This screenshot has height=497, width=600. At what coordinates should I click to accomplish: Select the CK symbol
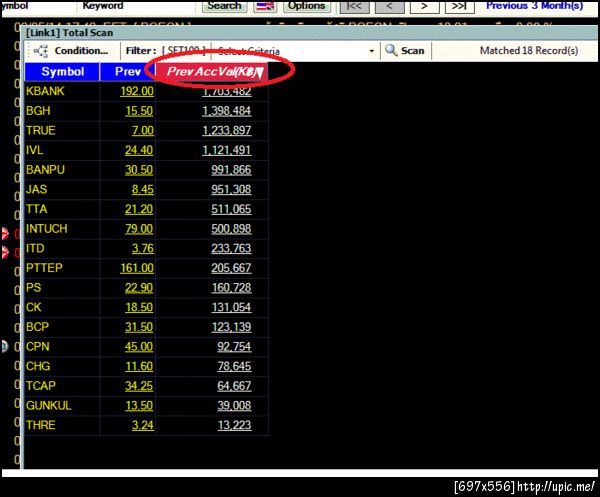click(x=34, y=307)
